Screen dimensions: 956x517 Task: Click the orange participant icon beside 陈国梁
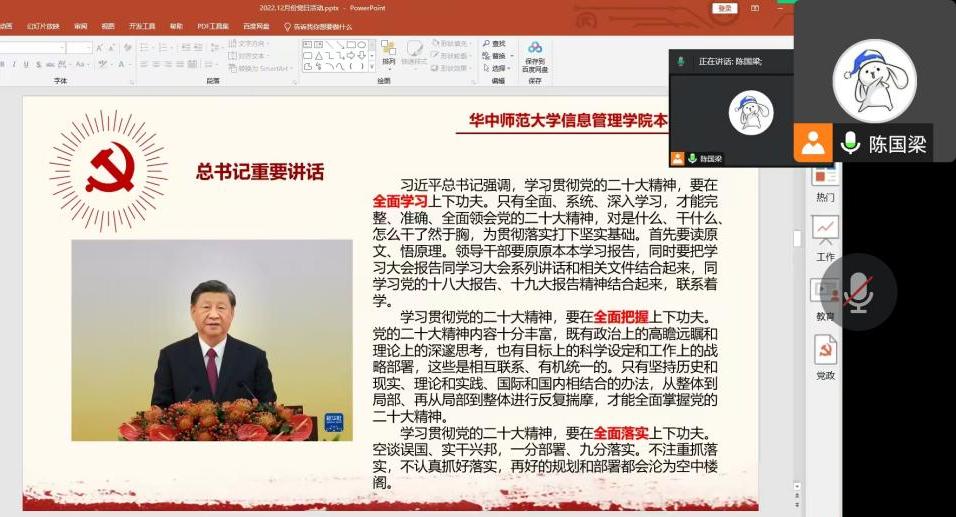pos(813,143)
